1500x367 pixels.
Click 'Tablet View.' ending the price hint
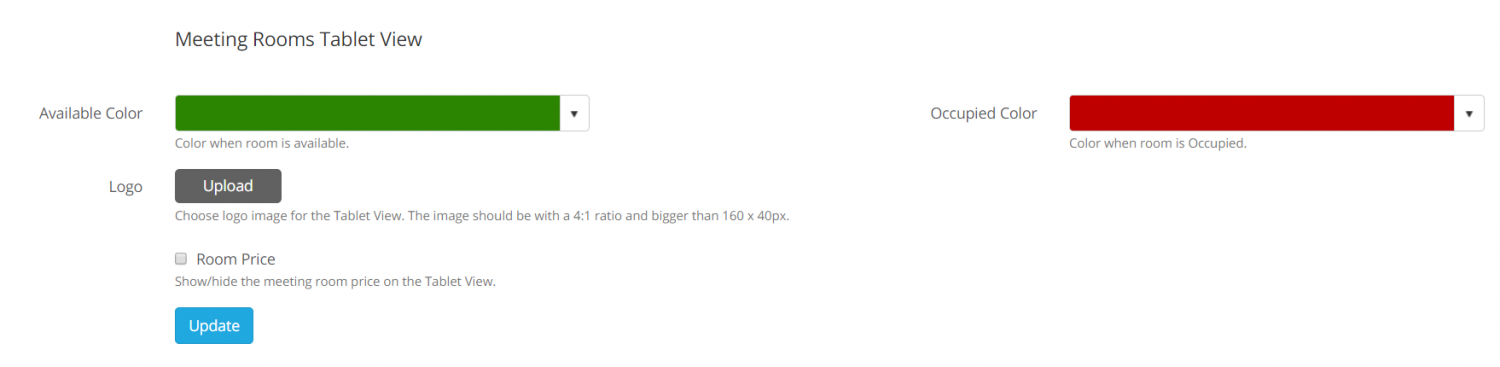[x=460, y=281]
